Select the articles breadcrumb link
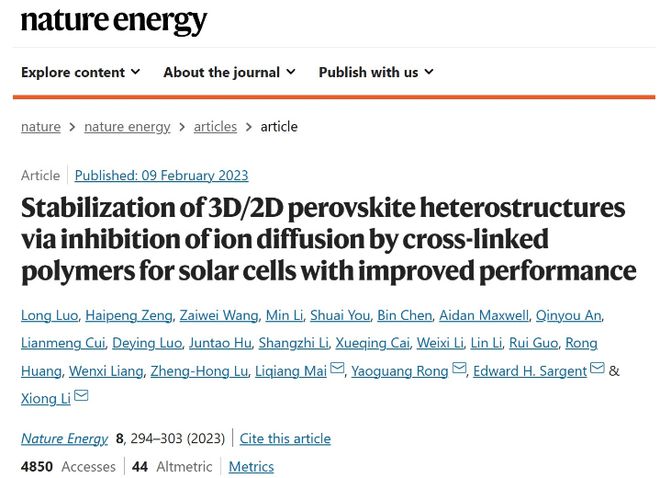Viewport: 660px width, 478px height. (215, 127)
